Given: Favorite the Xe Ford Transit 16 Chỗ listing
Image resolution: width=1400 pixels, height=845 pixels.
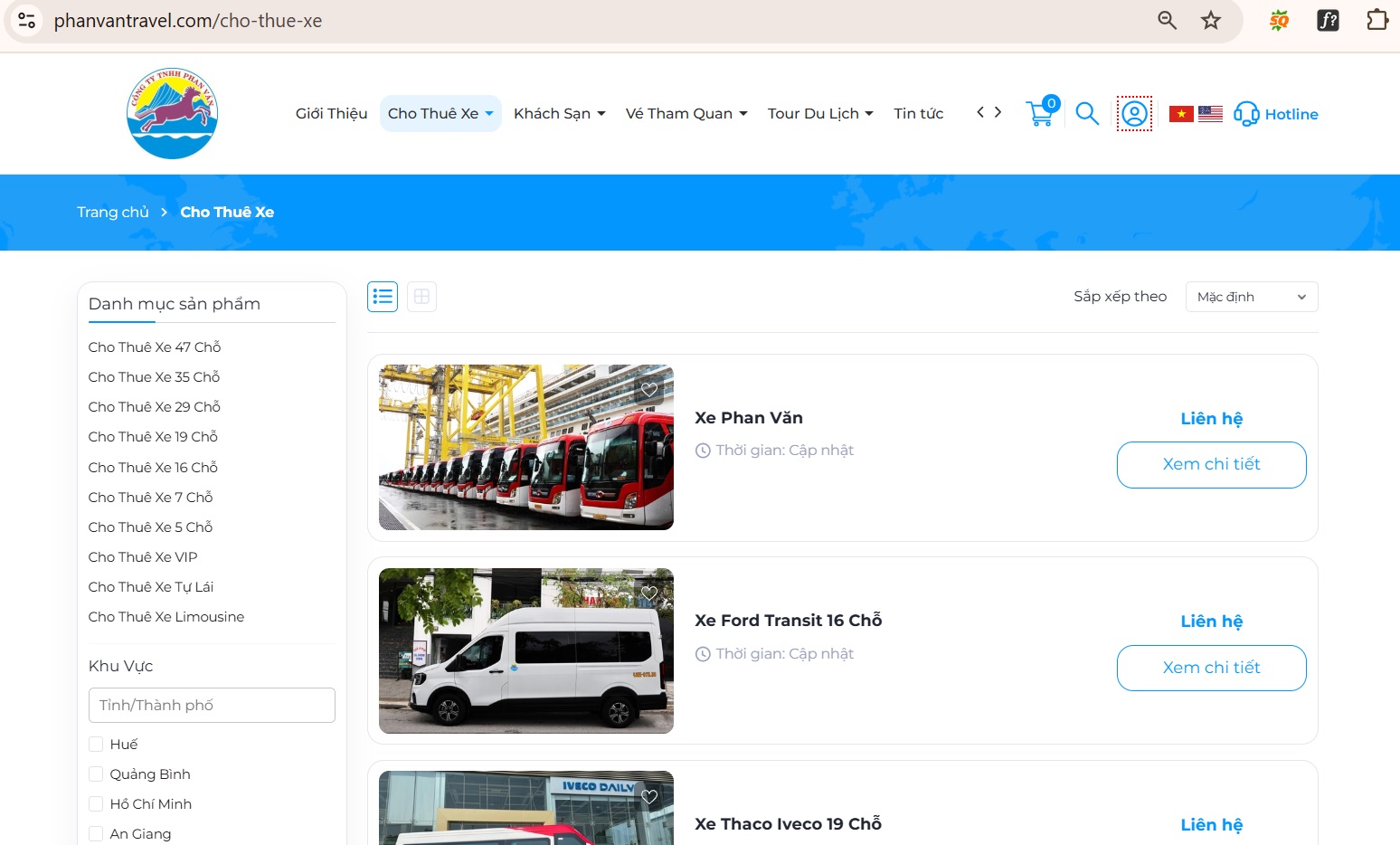Looking at the screenshot, I should 649,593.
